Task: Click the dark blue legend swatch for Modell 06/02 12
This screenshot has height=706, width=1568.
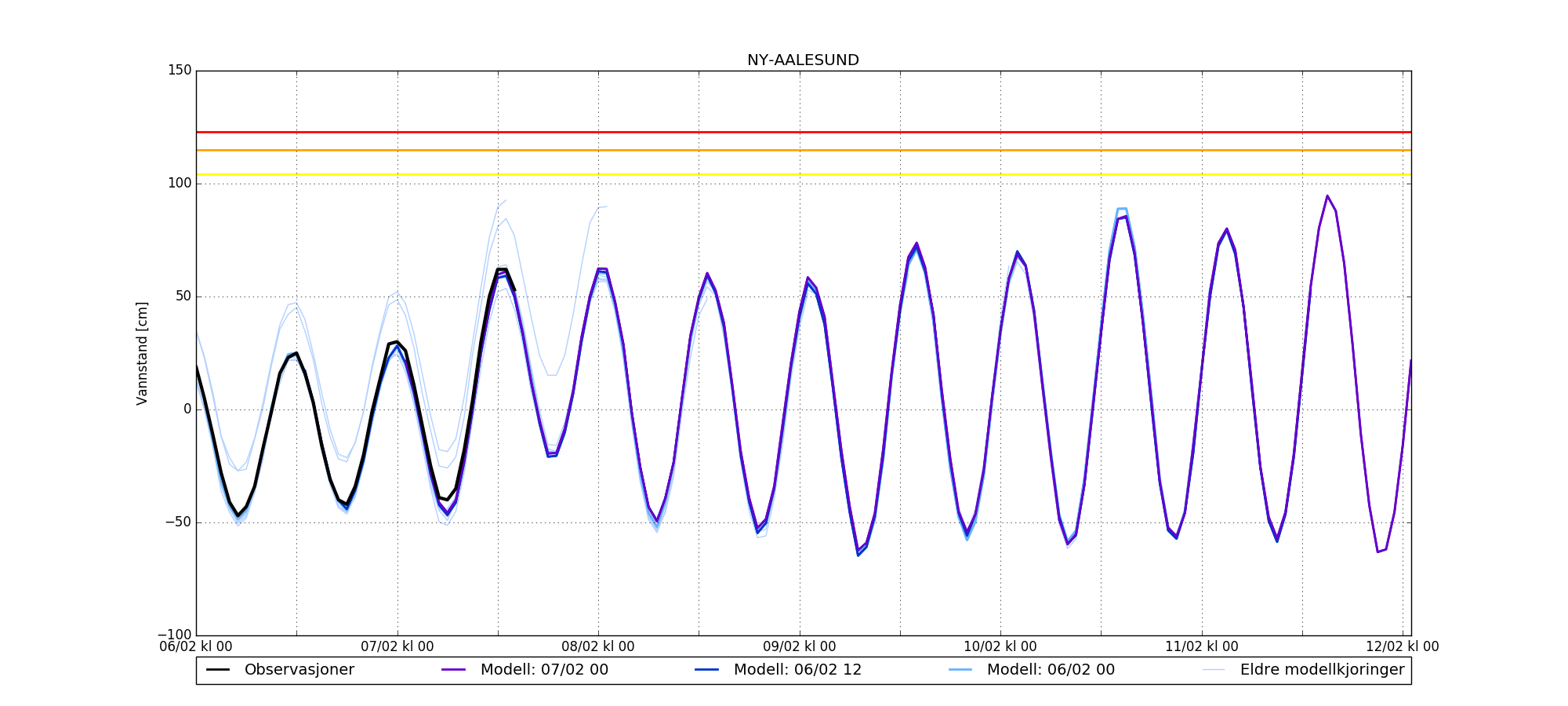Action: pyautogui.click(x=707, y=670)
